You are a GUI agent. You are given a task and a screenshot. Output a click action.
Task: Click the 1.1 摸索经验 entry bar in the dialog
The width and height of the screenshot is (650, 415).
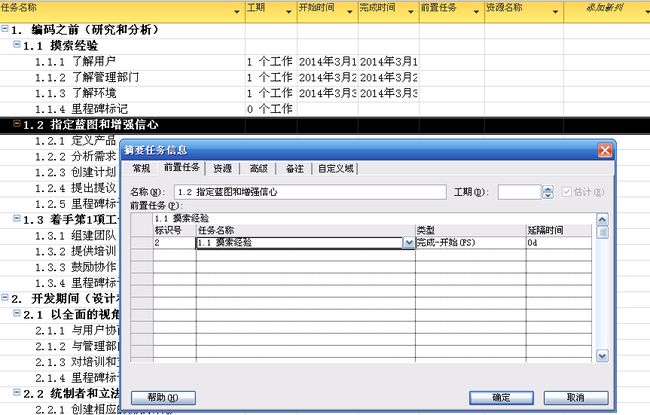pos(373,218)
